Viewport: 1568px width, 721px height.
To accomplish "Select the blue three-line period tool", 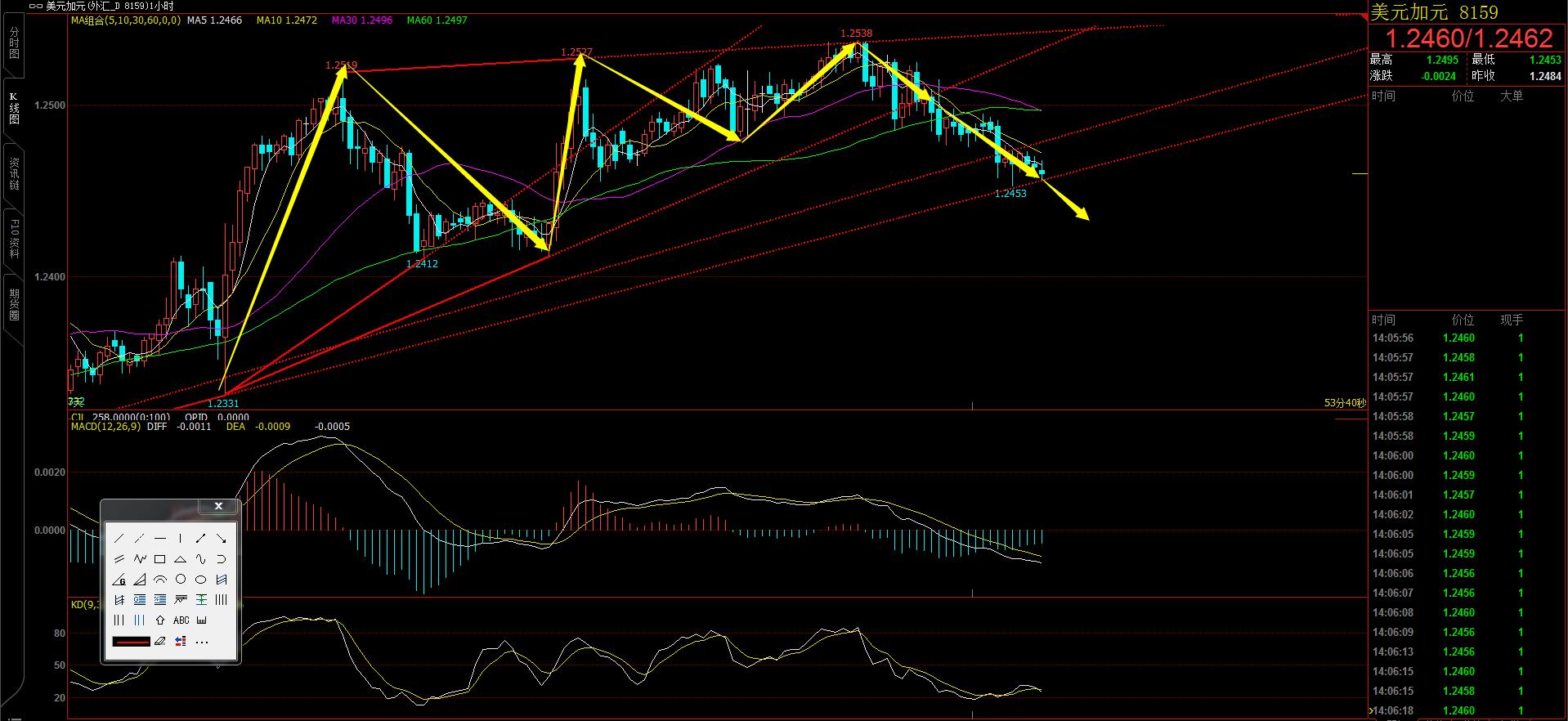I will point(140,620).
